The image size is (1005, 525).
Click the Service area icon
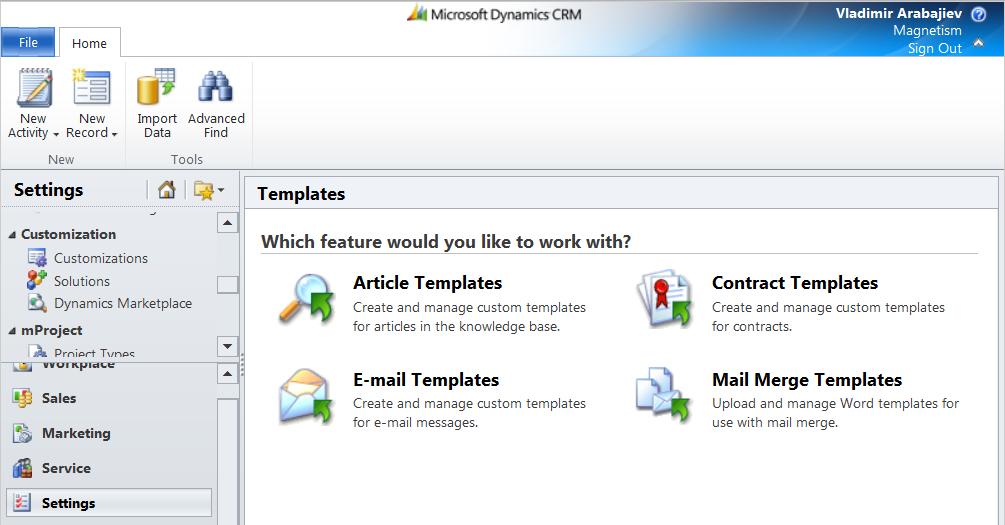tap(22, 468)
